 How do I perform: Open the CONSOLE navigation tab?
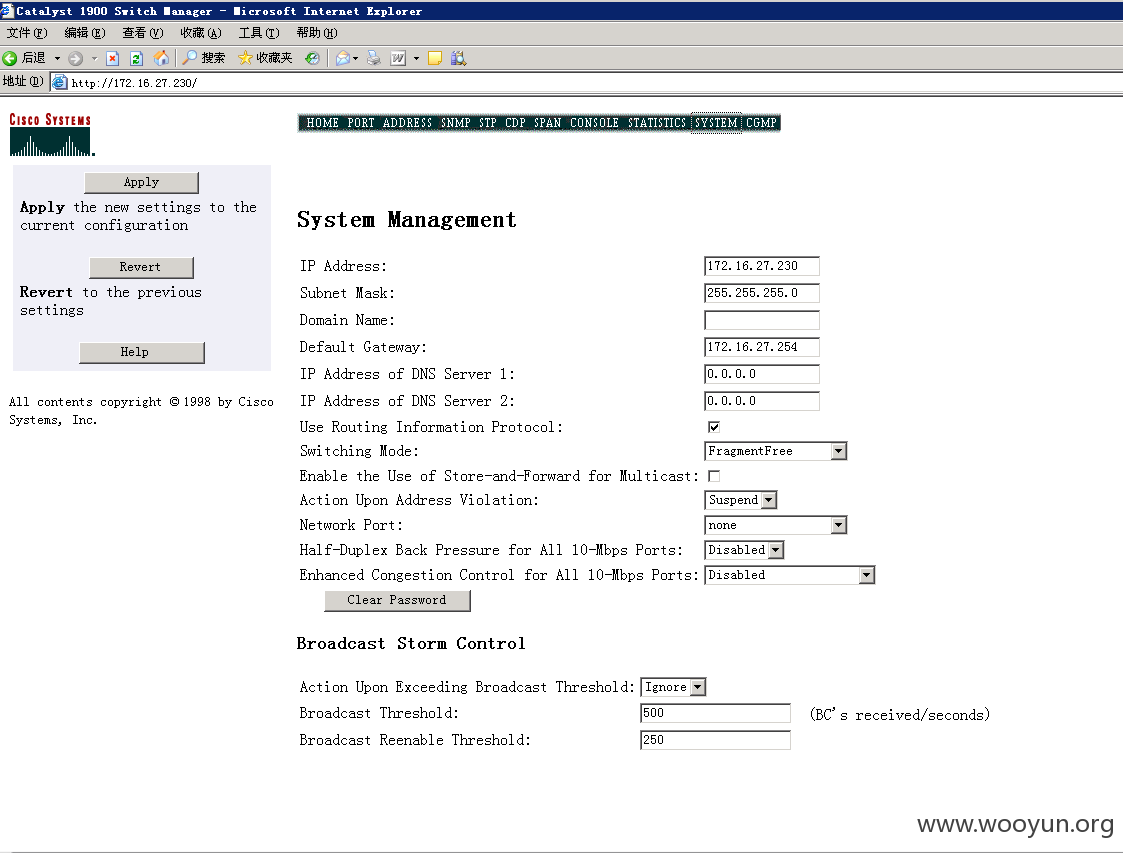[x=594, y=123]
